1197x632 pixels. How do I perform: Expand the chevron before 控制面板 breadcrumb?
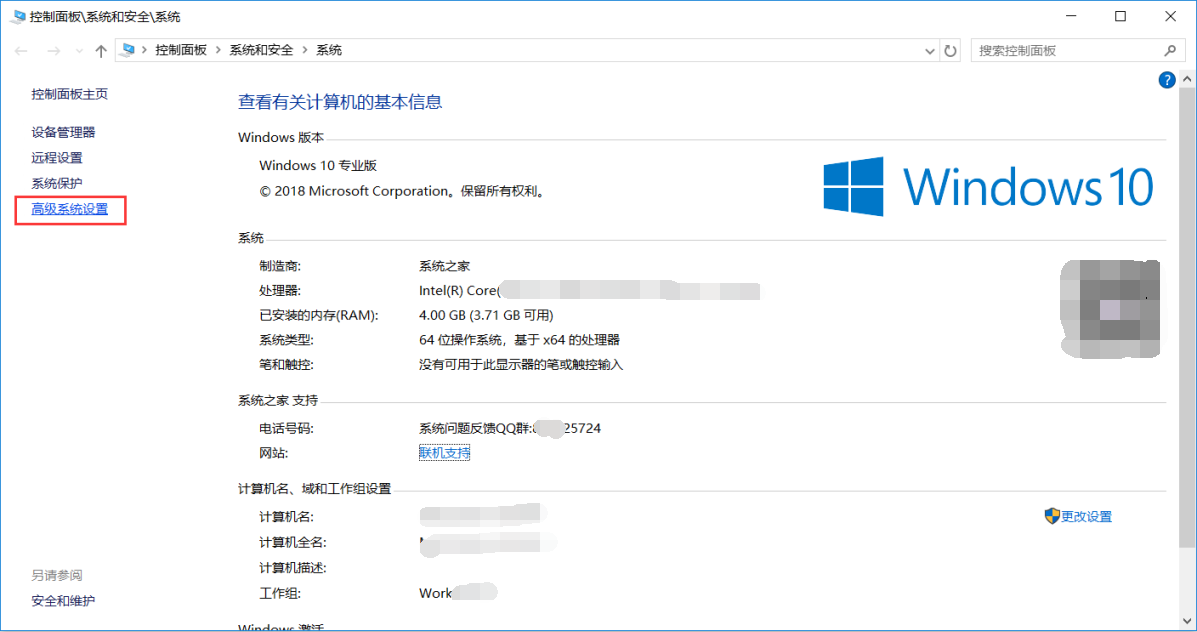coord(144,50)
